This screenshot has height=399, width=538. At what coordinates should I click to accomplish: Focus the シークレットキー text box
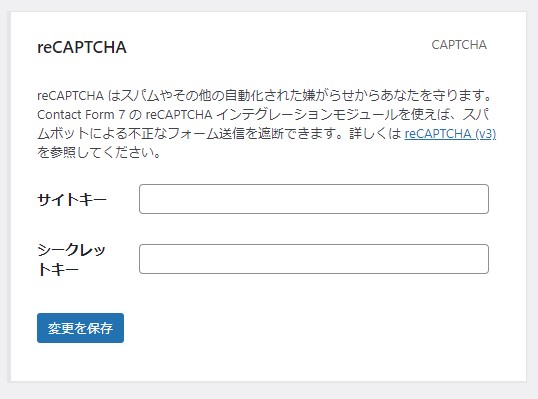tap(314, 259)
